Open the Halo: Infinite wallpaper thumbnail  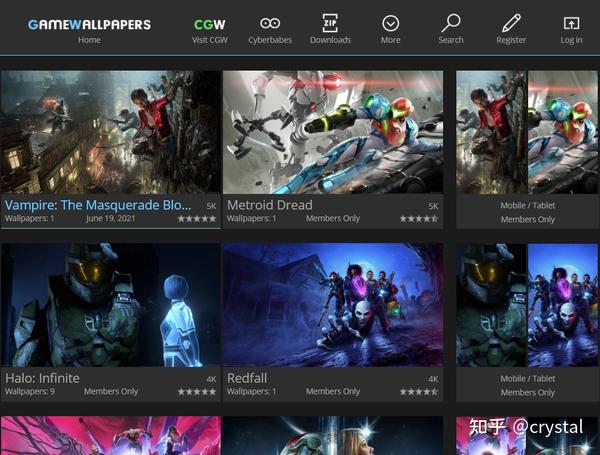[111, 305]
